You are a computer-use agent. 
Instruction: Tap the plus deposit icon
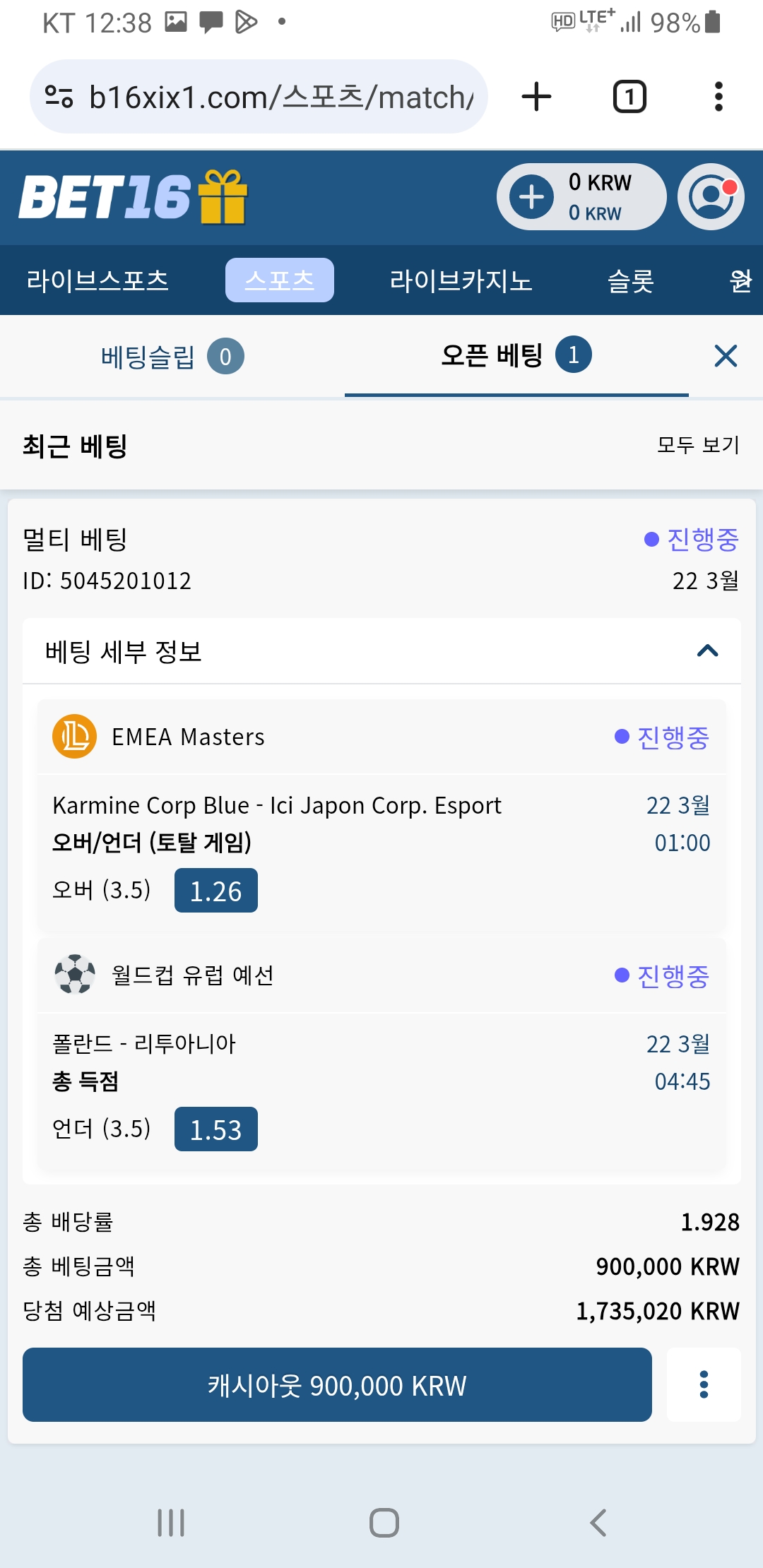click(x=532, y=197)
